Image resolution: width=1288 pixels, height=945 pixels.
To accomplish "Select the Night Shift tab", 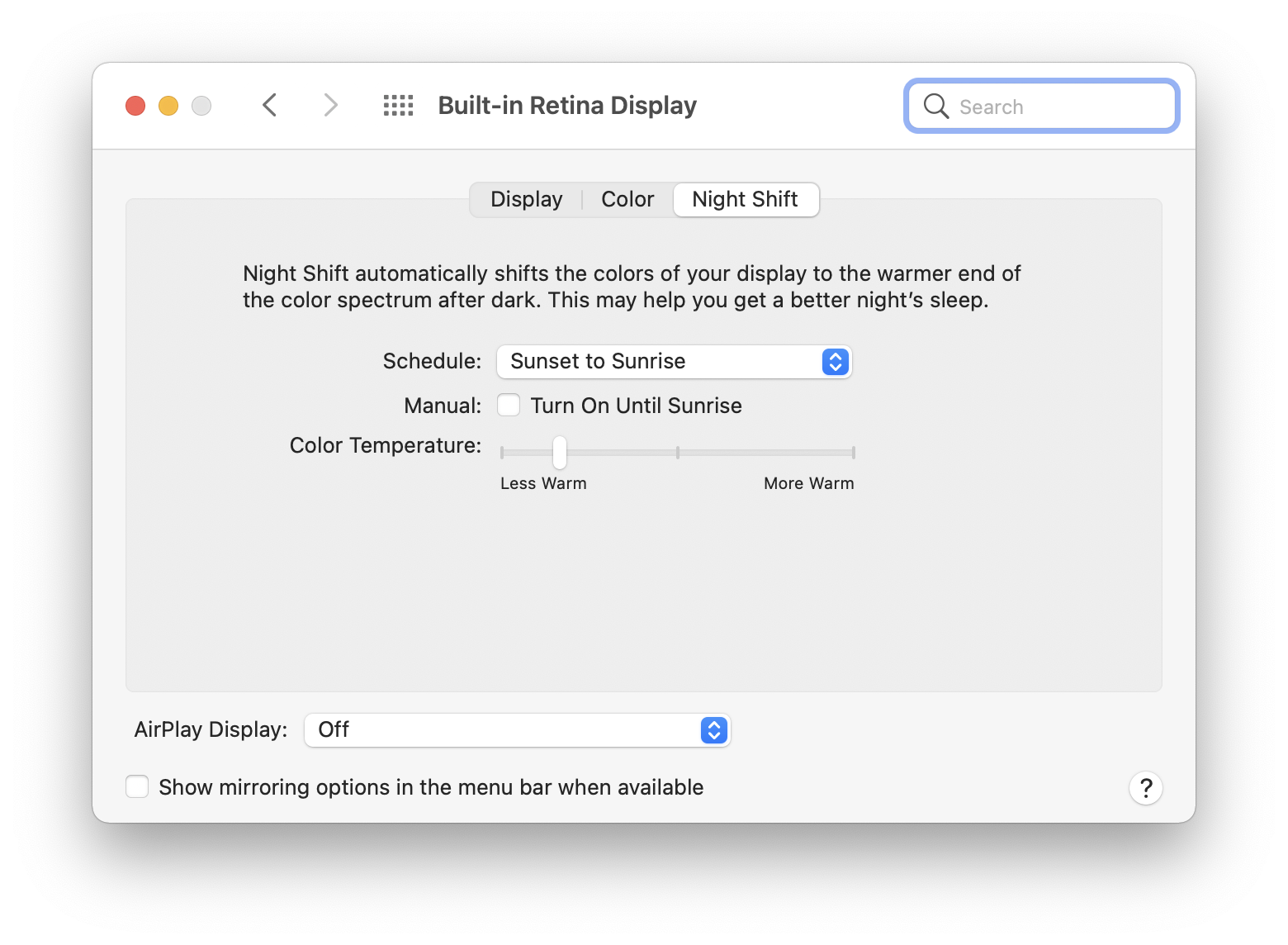I will [746, 200].
